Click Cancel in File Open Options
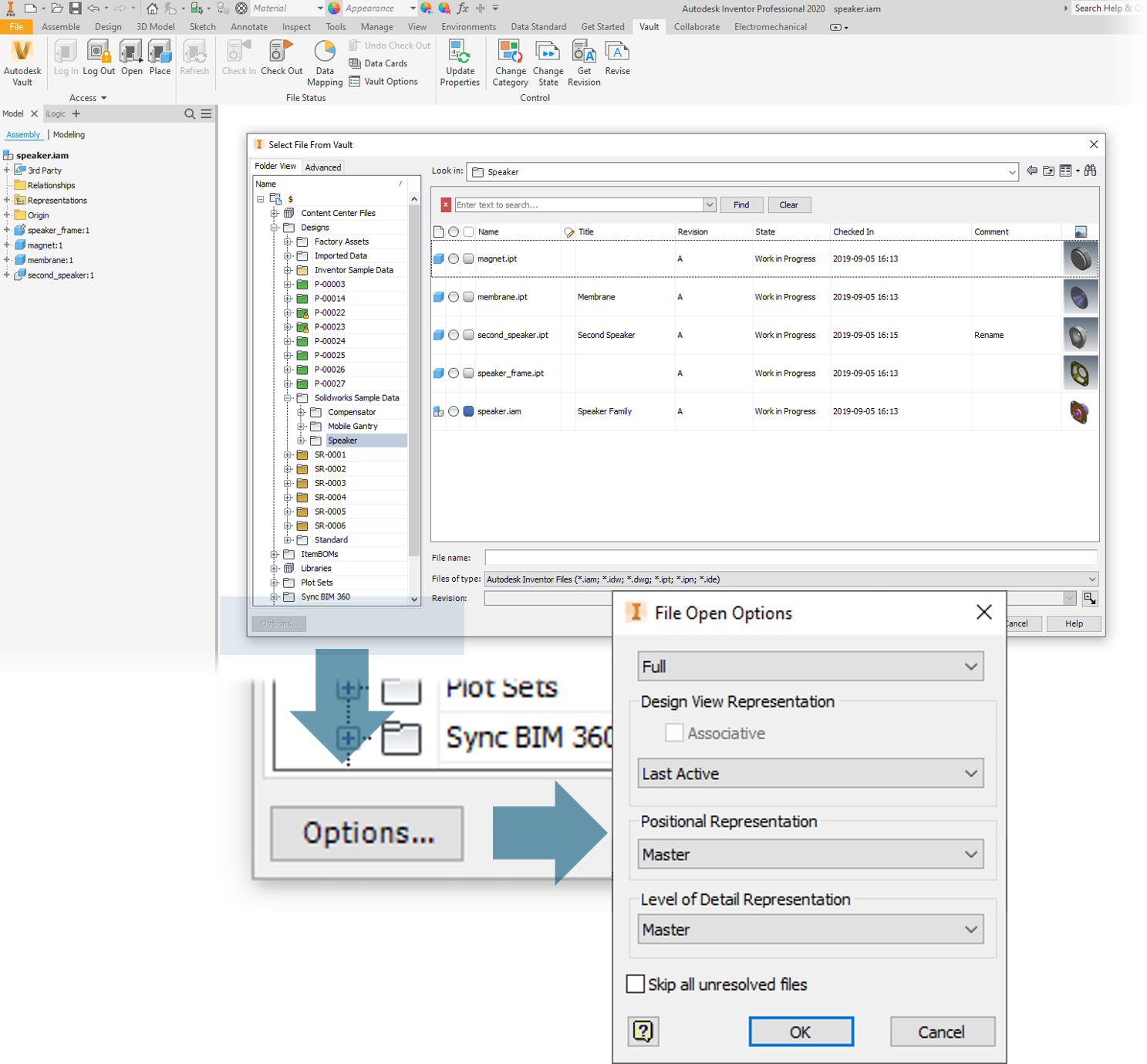The height and width of the screenshot is (1064, 1147). (x=942, y=1032)
